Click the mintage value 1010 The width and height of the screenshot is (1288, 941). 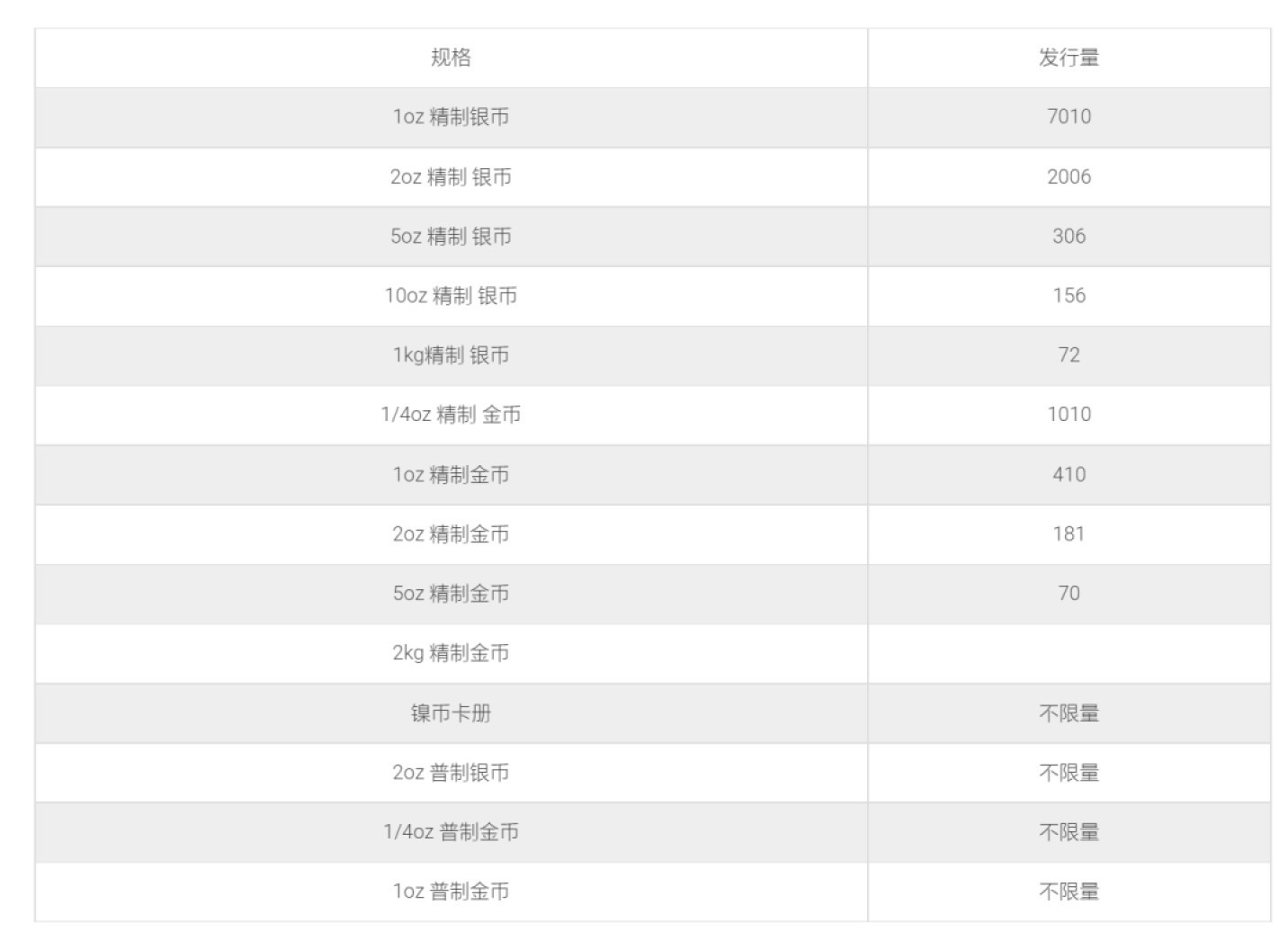tap(1069, 414)
